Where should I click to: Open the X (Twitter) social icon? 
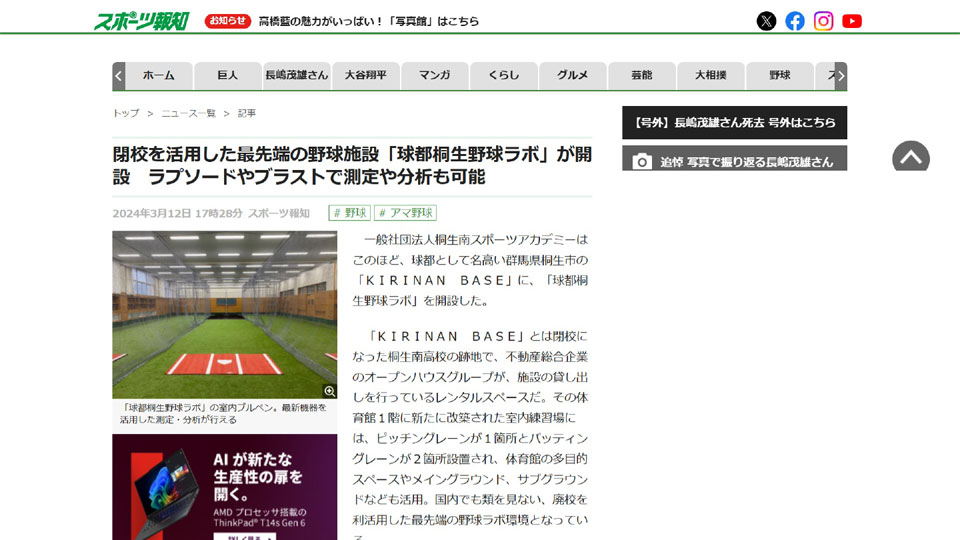(x=766, y=21)
